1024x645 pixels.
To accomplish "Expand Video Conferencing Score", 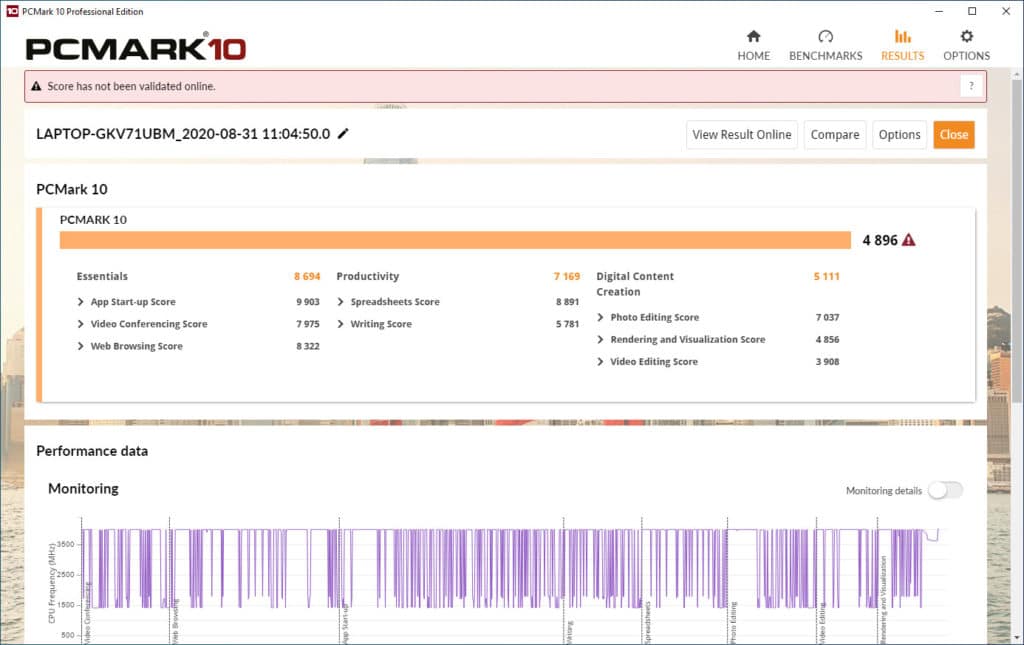I will click(80, 324).
